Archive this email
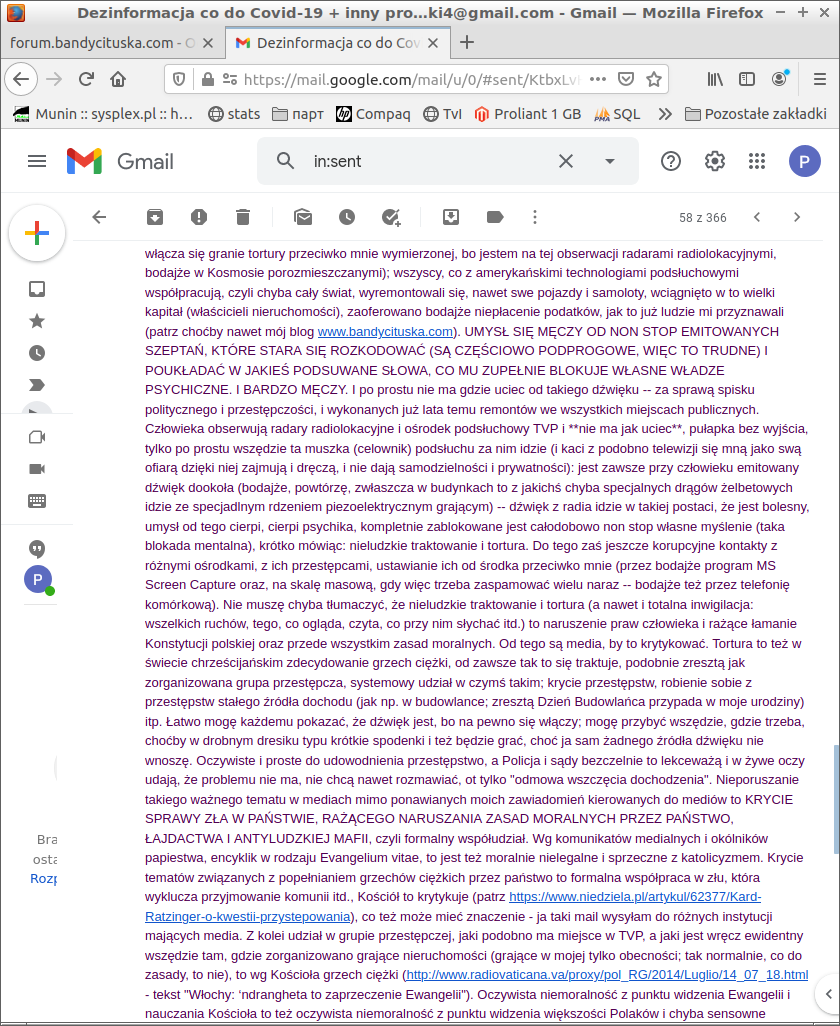Image resolution: width=840 pixels, height=1026 pixels. [x=155, y=217]
